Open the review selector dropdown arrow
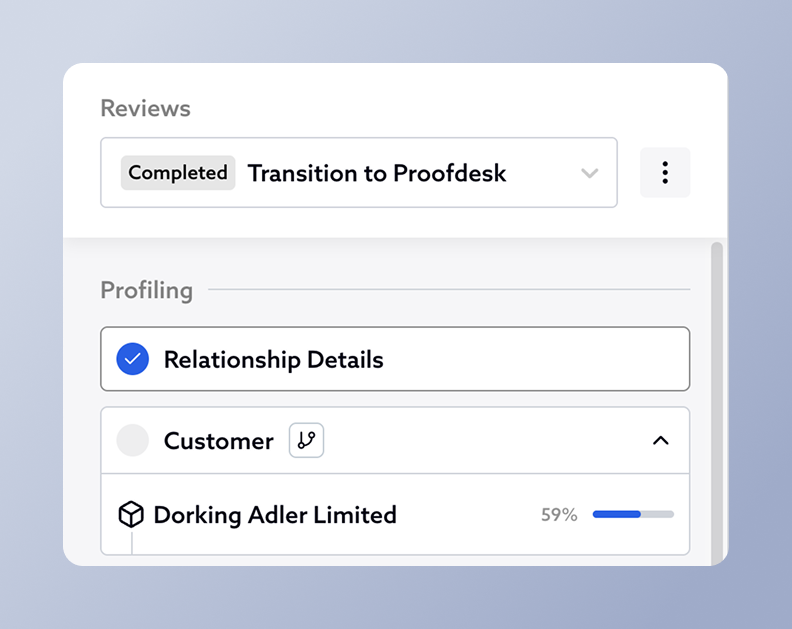 click(x=590, y=173)
